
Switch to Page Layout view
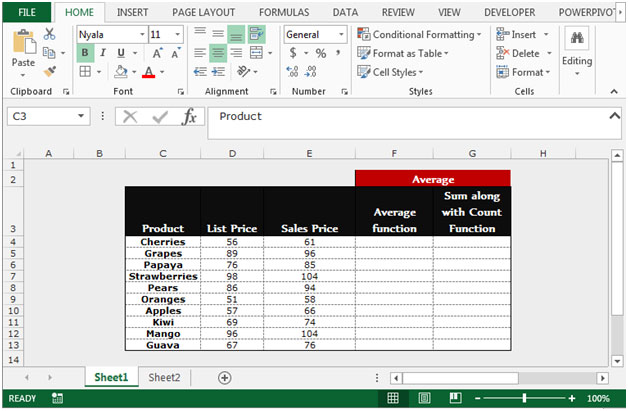(425, 398)
